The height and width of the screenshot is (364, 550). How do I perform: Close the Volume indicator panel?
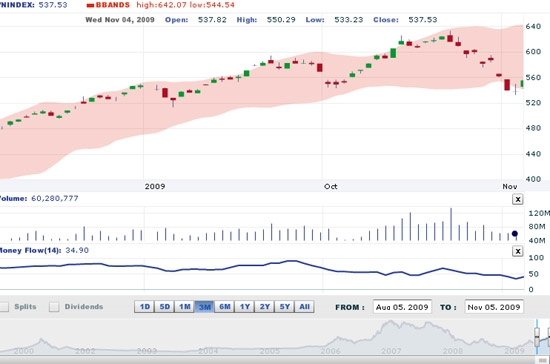pyautogui.click(x=517, y=199)
